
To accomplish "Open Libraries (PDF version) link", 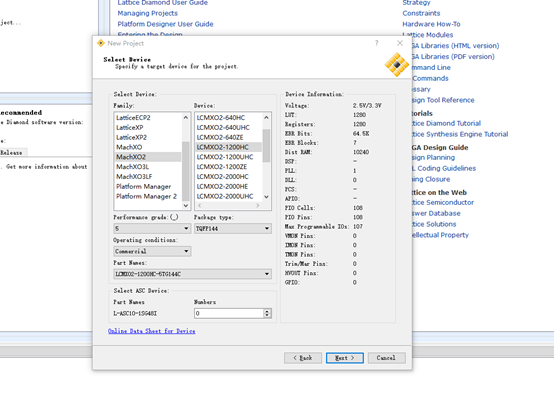I will (453, 57).
